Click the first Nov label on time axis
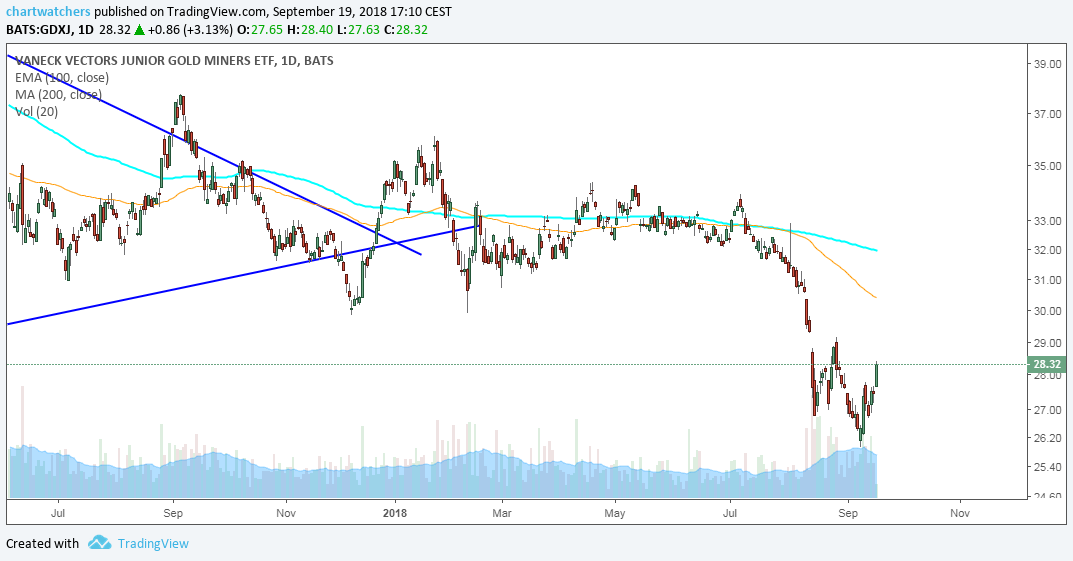1073x561 pixels. click(285, 513)
